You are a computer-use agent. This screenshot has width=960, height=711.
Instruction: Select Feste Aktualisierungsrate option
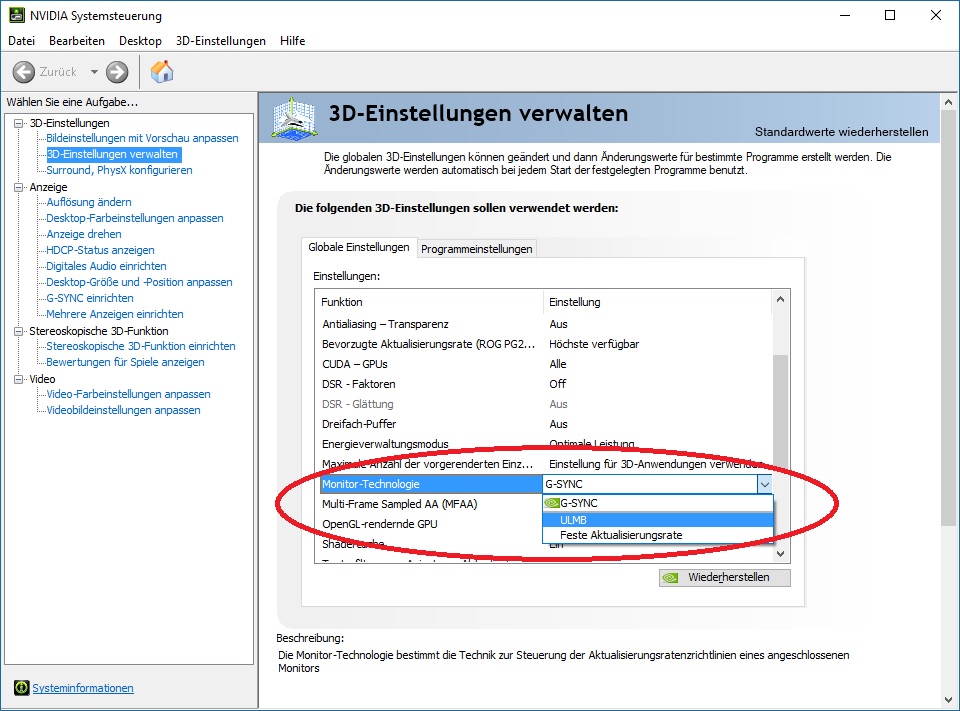658,535
